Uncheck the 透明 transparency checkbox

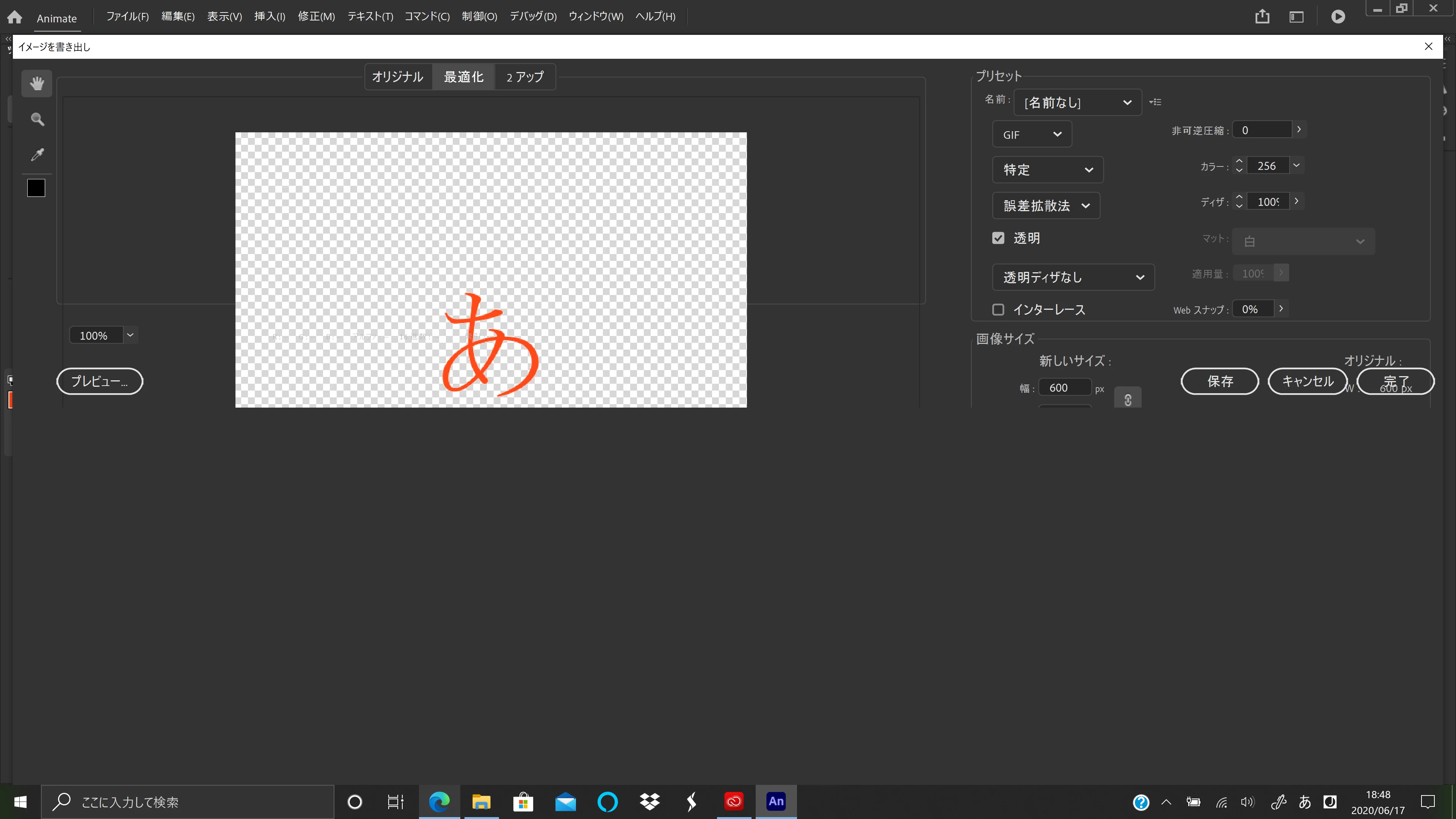coord(998,238)
